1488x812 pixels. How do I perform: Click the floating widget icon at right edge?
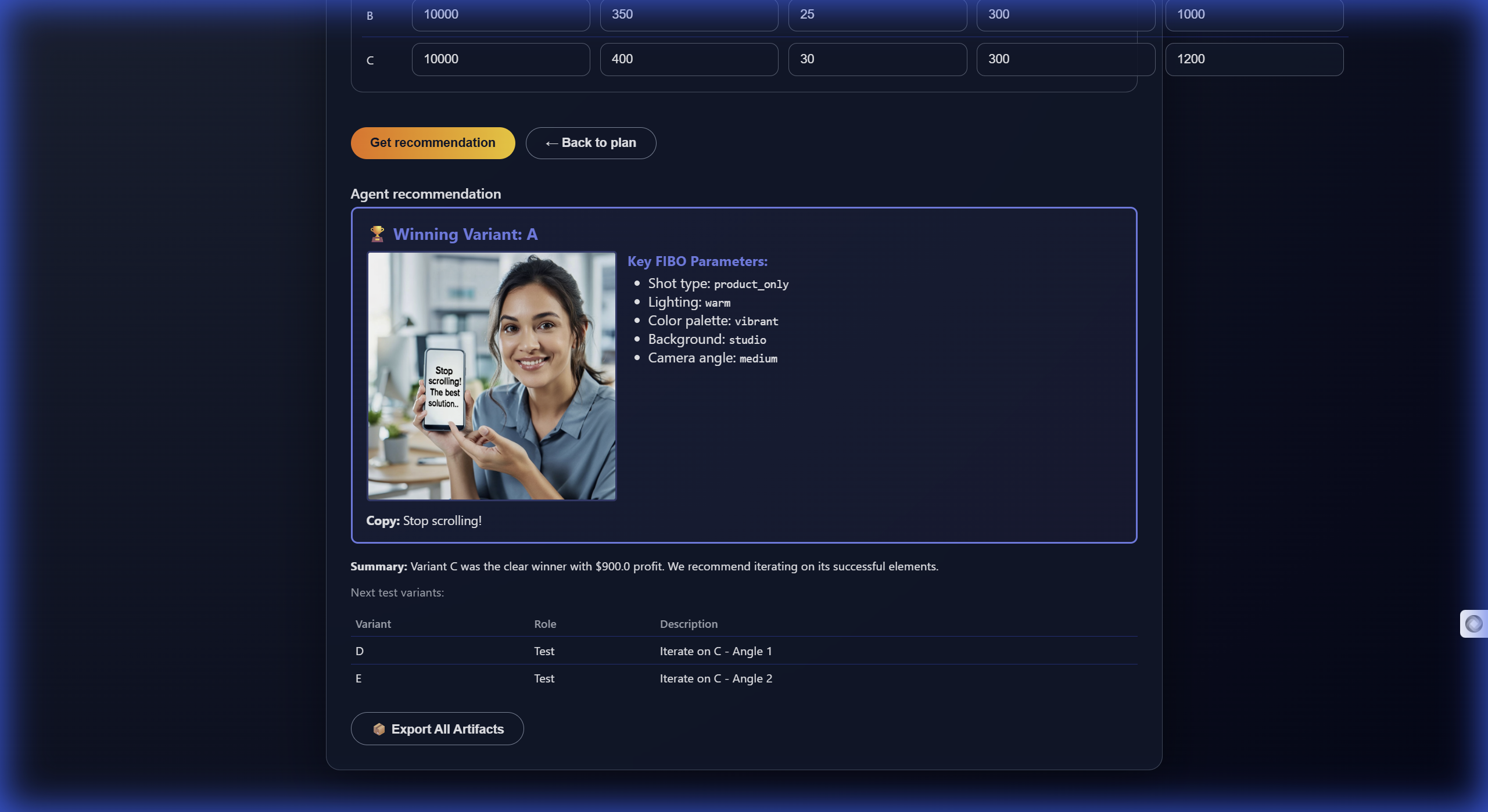pos(1473,624)
